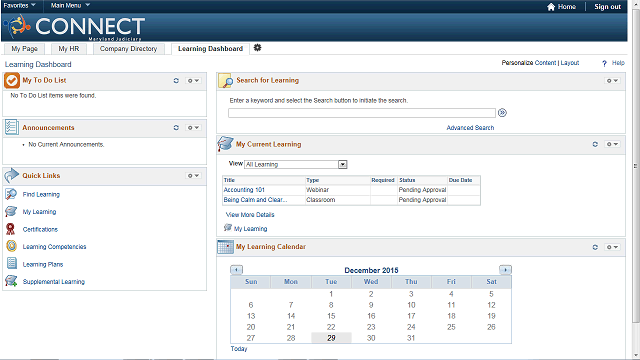Screen dimensions: 640x360
Task: Refresh the Announcements pagelet
Action: pos(176,128)
